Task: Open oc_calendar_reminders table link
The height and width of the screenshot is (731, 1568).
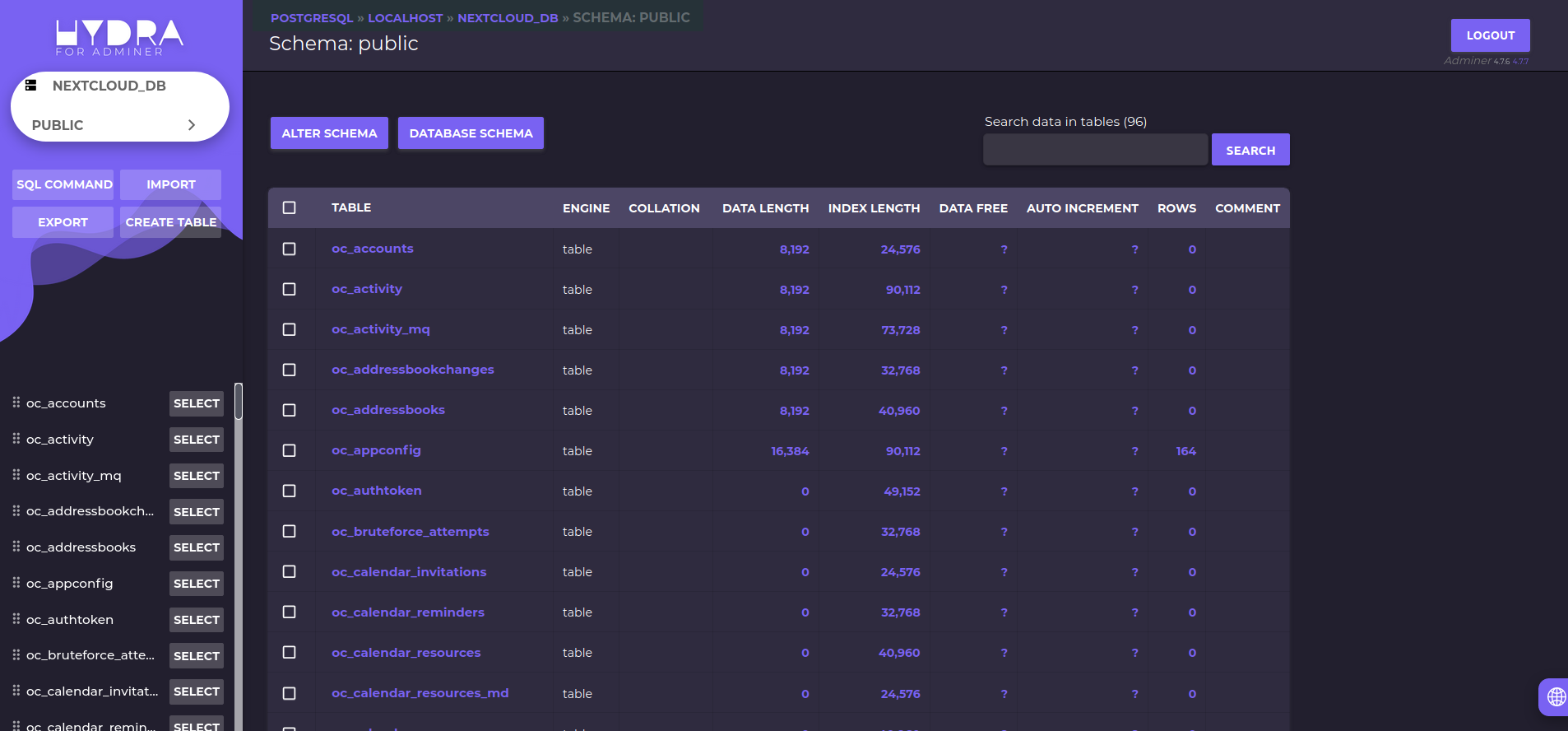Action: coord(408,612)
